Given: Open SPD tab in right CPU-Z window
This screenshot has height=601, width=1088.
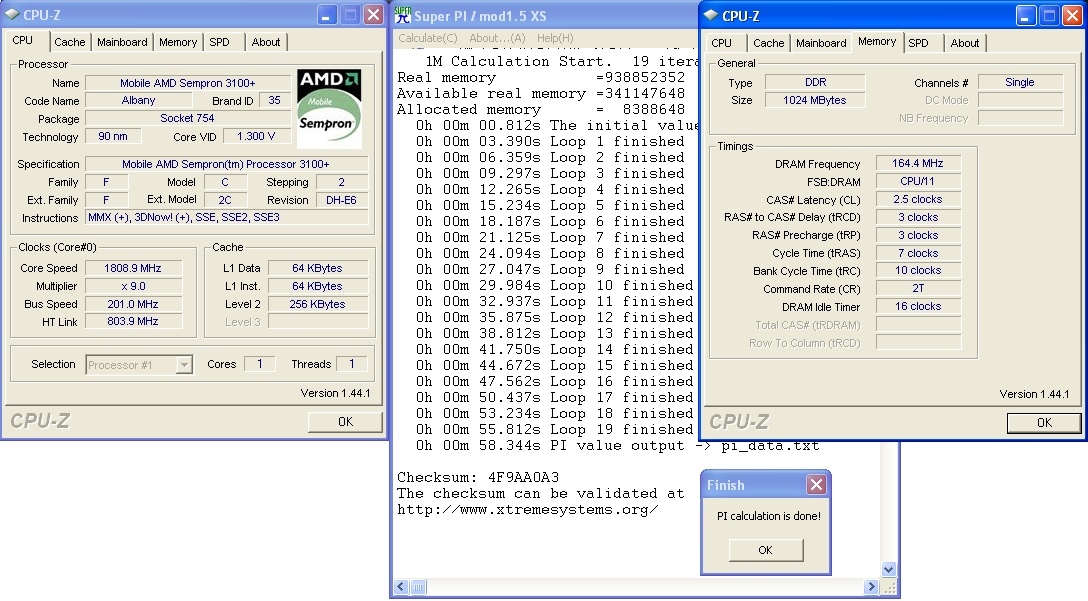Looking at the screenshot, I should (919, 43).
